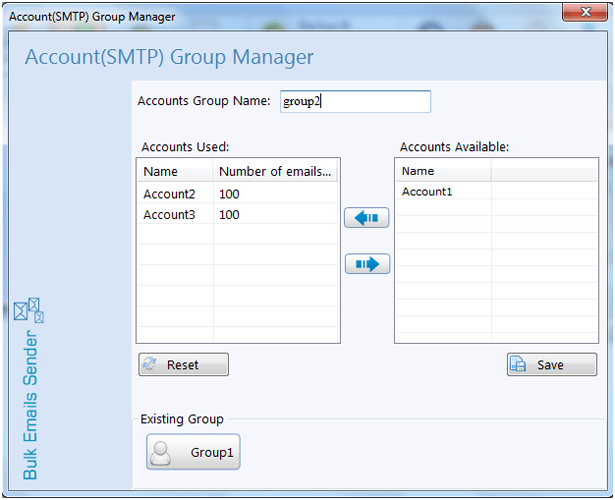Click the Reset button
The height and width of the screenshot is (500, 615).
click(184, 365)
